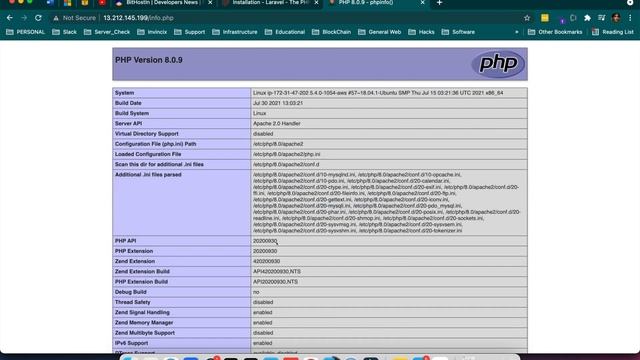Open the Slack bookmarks folder
The height and width of the screenshot is (360, 640).
[64, 32]
